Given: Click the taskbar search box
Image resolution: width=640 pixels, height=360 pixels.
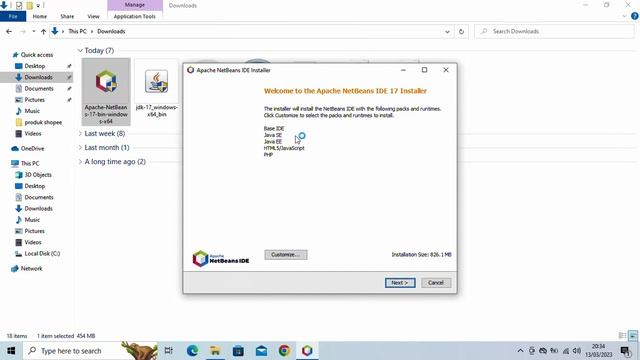Looking at the screenshot, I should coord(91,351).
